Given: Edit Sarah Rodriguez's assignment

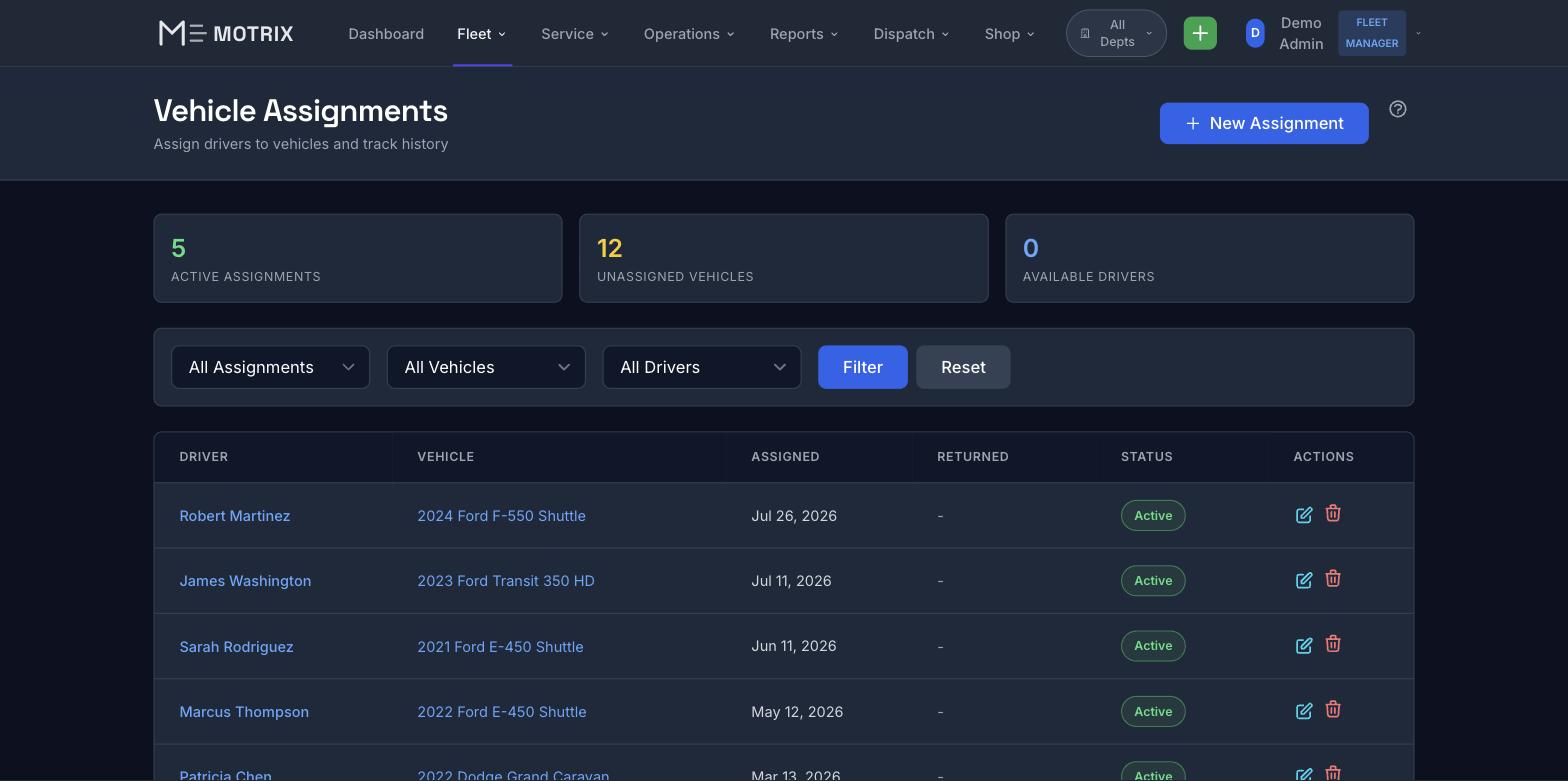Looking at the screenshot, I should (x=1304, y=646).
